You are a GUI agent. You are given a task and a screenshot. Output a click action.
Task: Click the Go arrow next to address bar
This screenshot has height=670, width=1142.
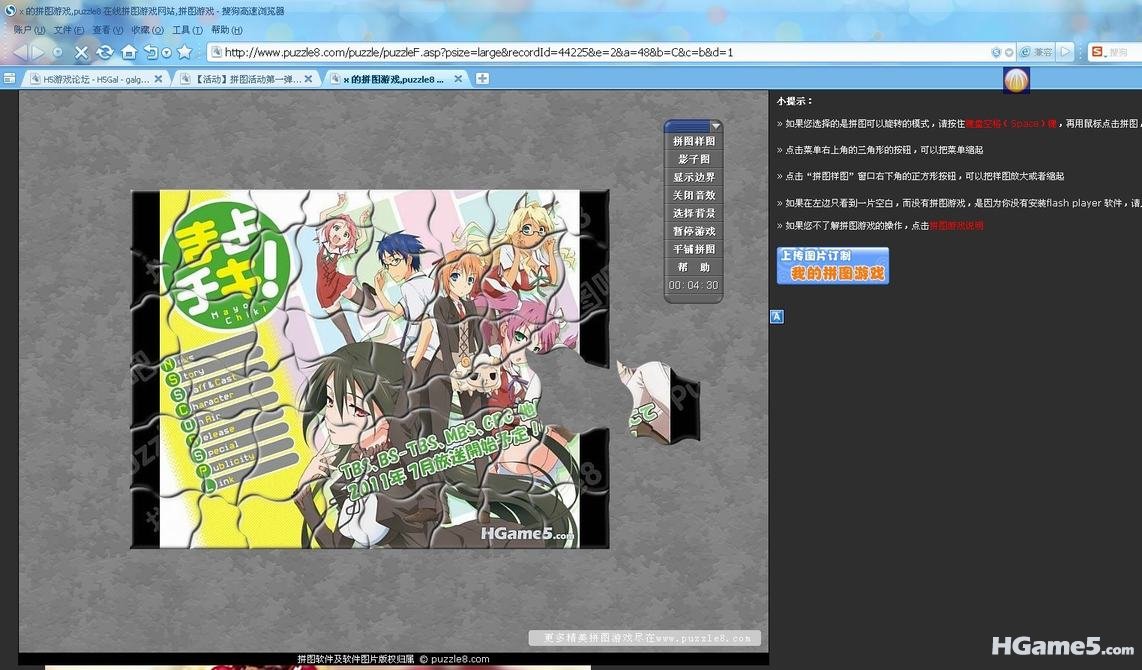(x=1066, y=52)
